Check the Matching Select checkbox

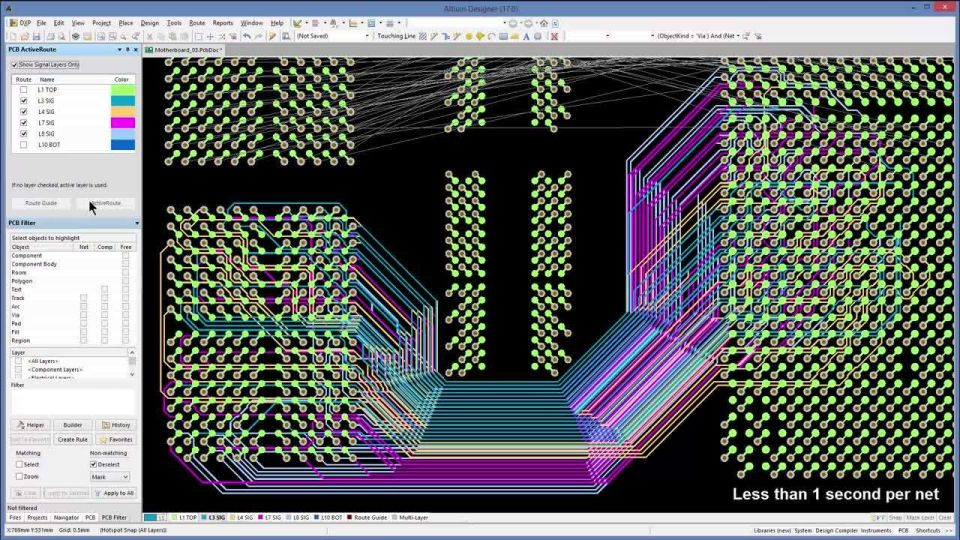click(x=20, y=465)
